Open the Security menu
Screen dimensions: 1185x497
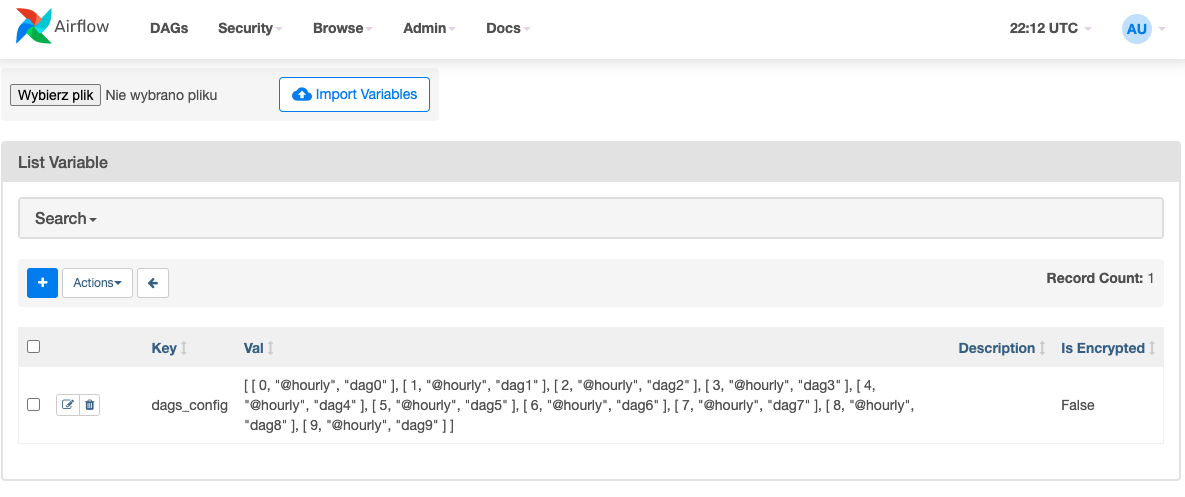250,28
